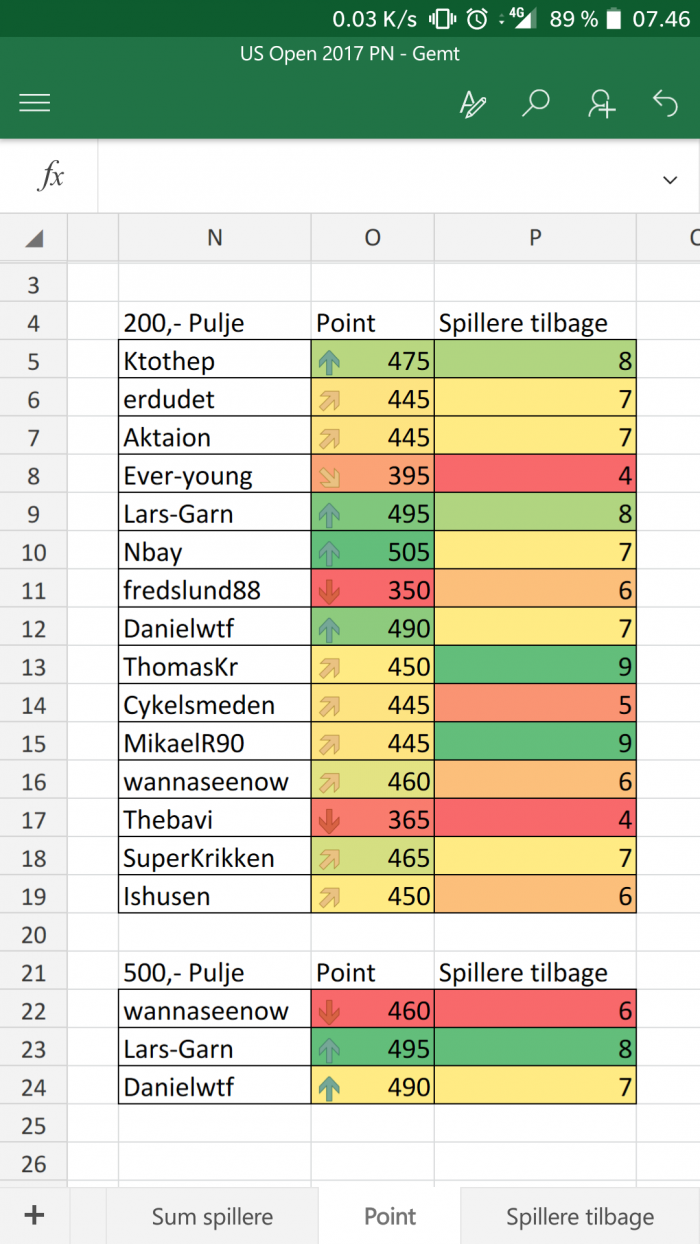
Task: Click the fx function icon
Action: click(50, 177)
